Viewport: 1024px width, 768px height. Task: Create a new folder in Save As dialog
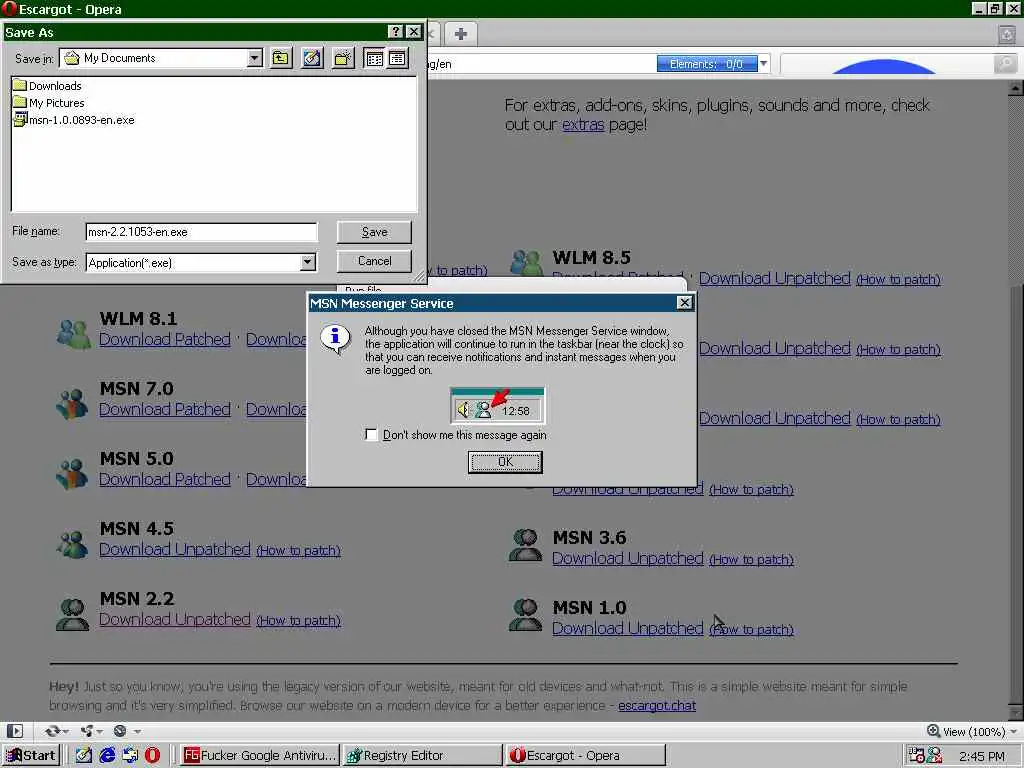(343, 58)
